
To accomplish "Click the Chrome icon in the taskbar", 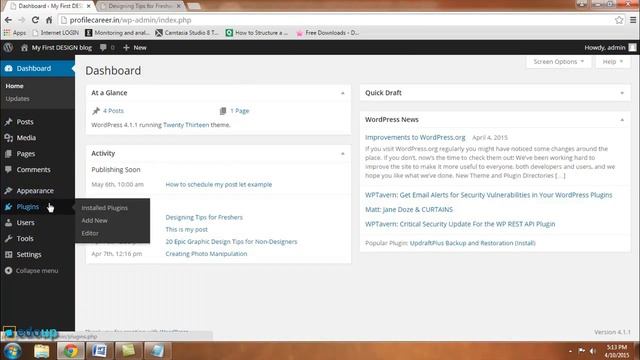I will click(70, 351).
